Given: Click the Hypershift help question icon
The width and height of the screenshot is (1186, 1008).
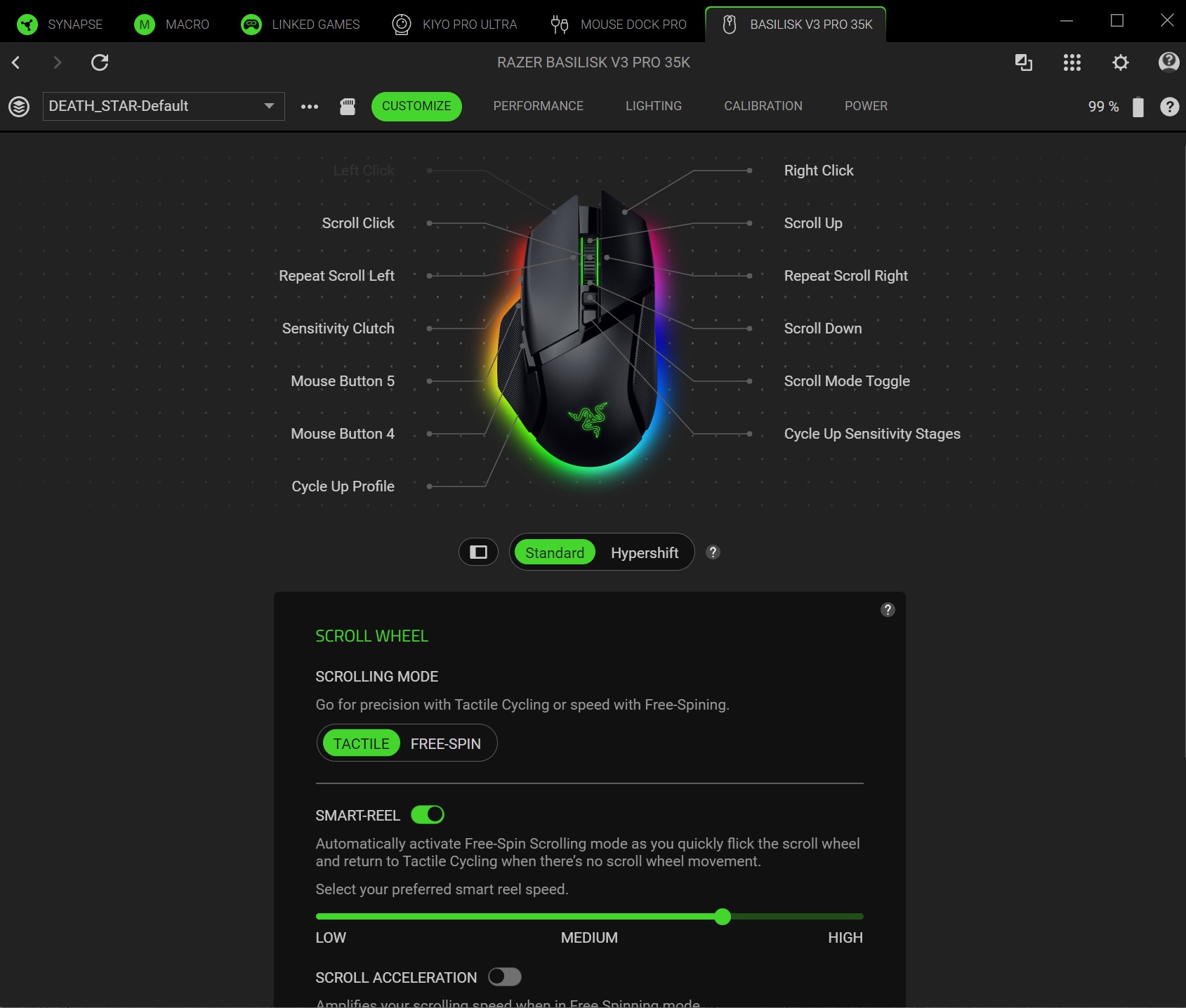Looking at the screenshot, I should click(713, 552).
